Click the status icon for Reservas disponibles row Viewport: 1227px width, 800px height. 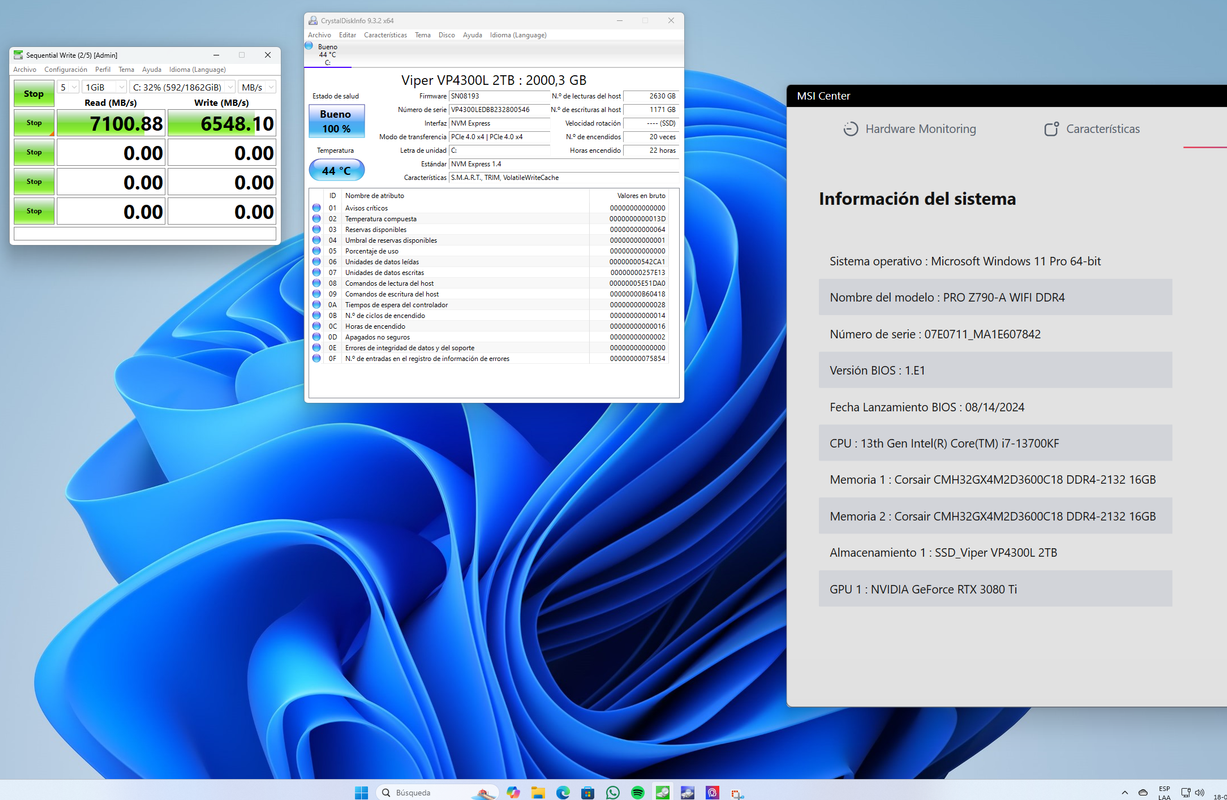pos(317,229)
